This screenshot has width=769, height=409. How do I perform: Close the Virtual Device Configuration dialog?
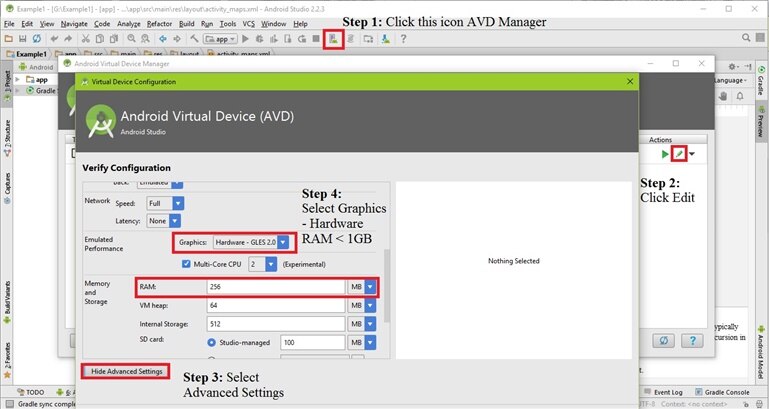[630, 81]
